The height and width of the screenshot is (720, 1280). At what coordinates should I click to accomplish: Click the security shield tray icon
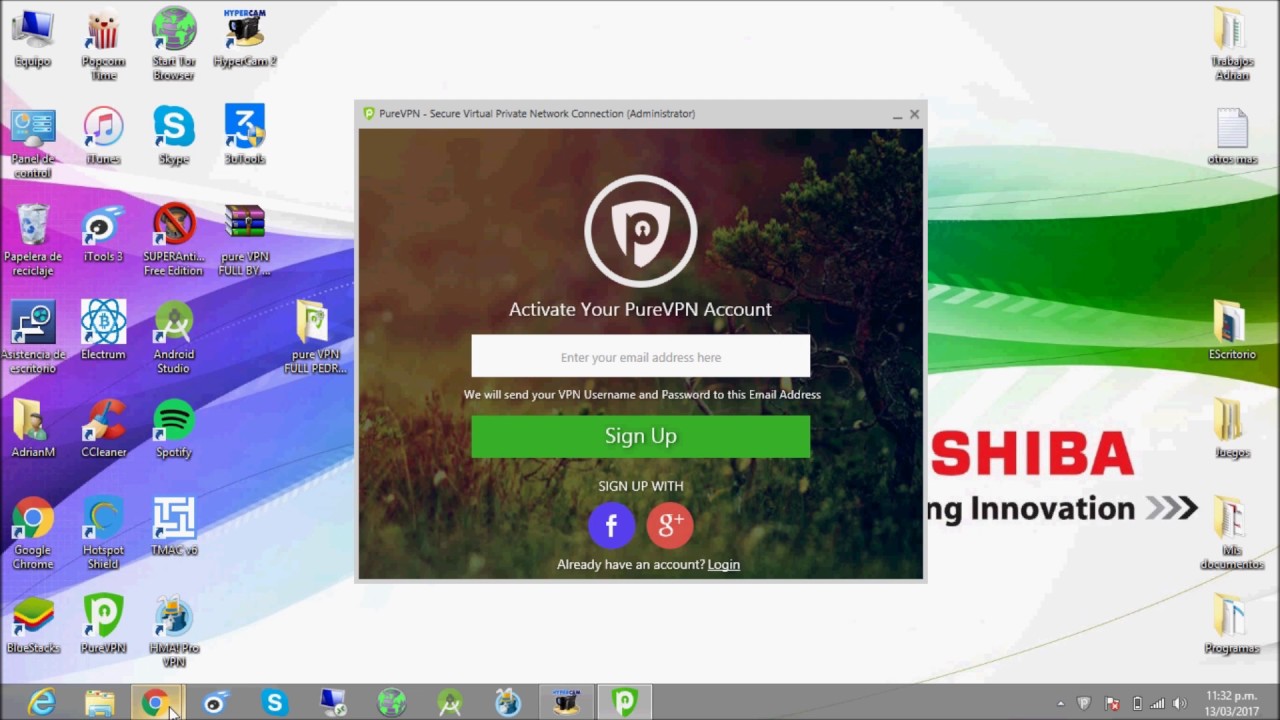(x=1084, y=704)
